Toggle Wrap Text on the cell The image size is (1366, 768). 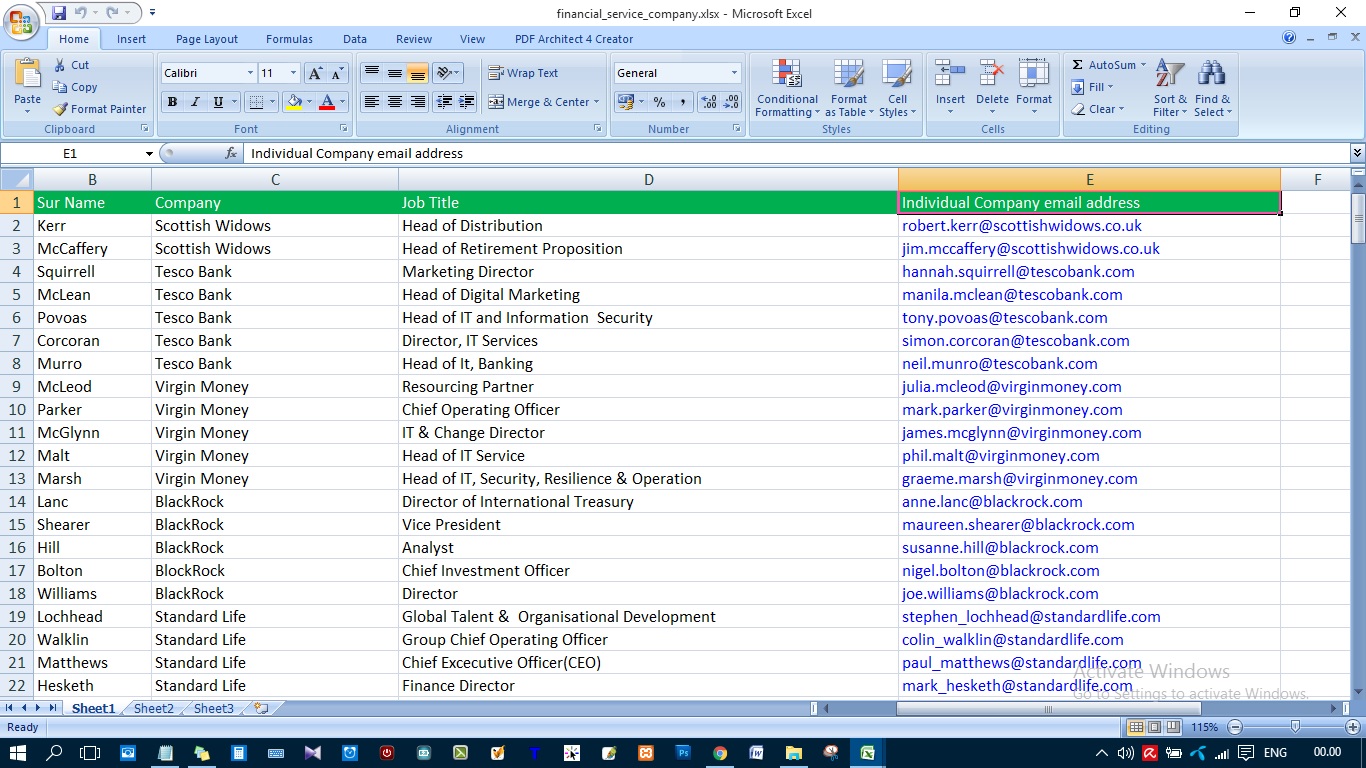click(x=523, y=73)
